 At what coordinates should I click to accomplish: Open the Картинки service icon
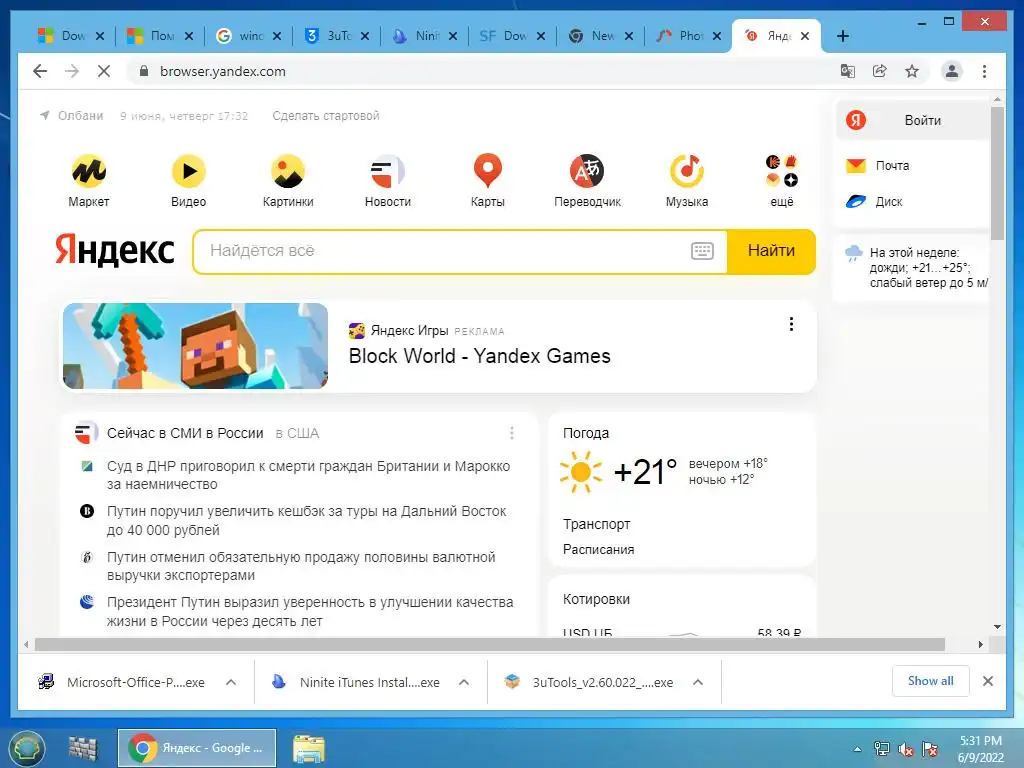tap(288, 171)
